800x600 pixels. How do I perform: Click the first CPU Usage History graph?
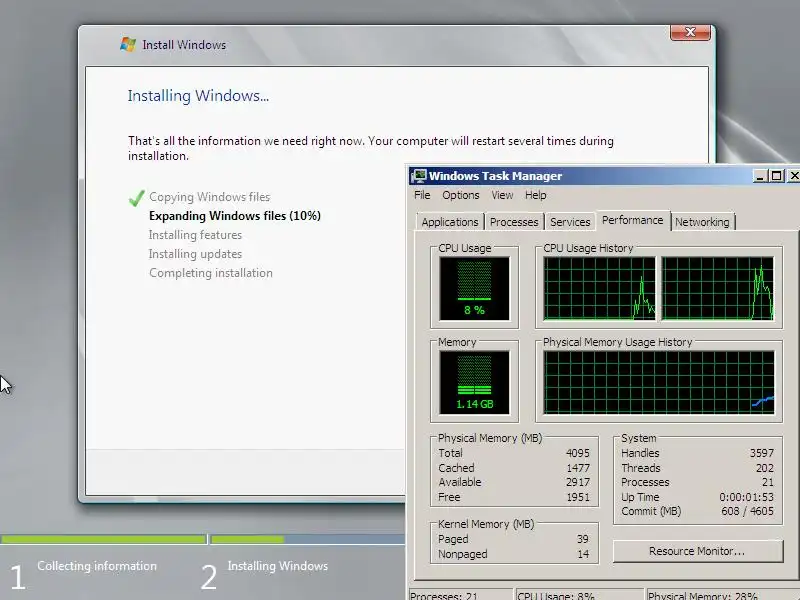click(599, 288)
